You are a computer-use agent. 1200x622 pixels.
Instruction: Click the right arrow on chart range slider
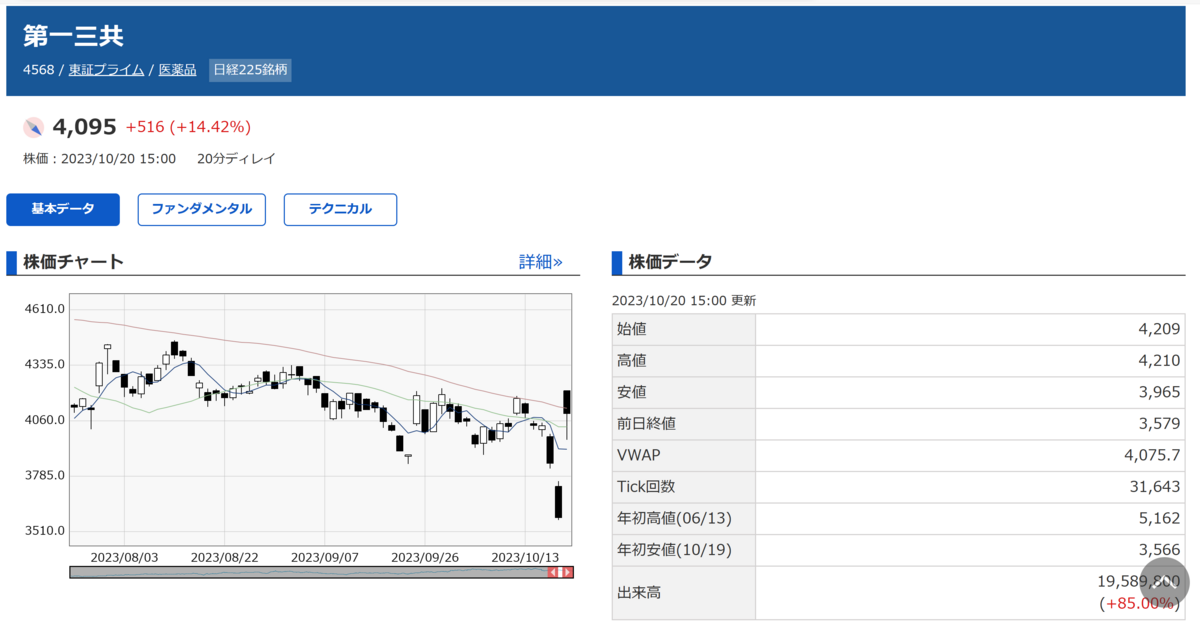click(568, 572)
